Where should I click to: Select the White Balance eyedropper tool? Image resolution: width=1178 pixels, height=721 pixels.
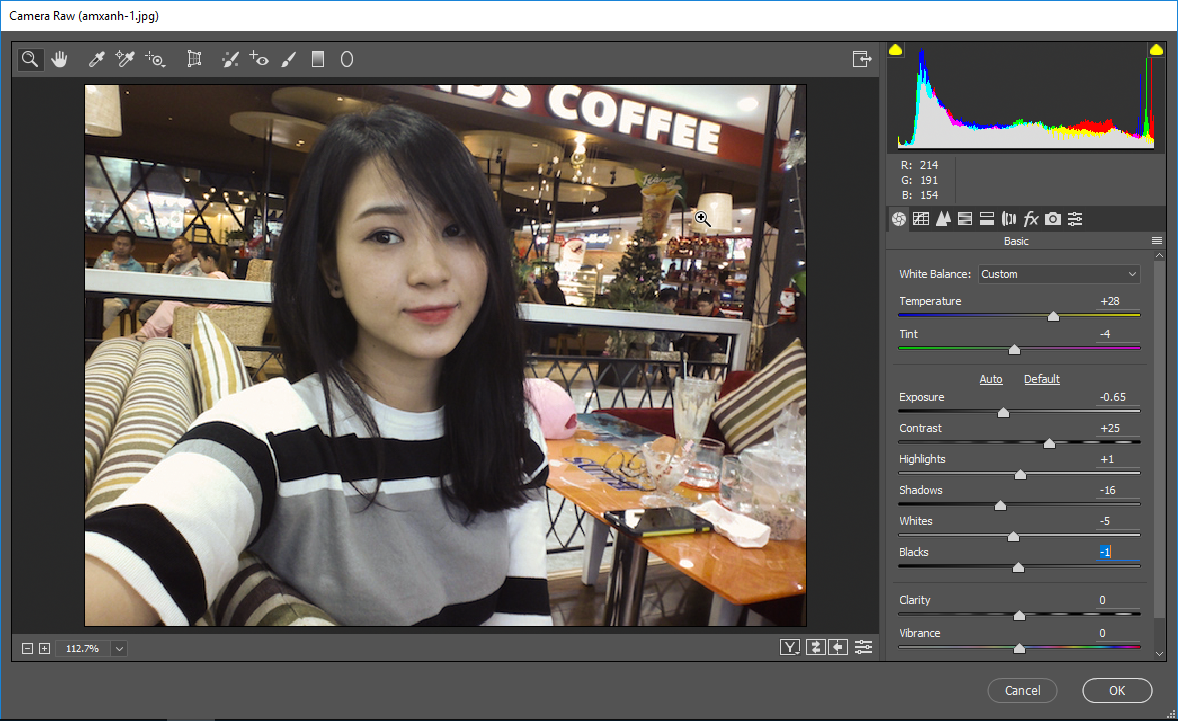pyautogui.click(x=96, y=59)
